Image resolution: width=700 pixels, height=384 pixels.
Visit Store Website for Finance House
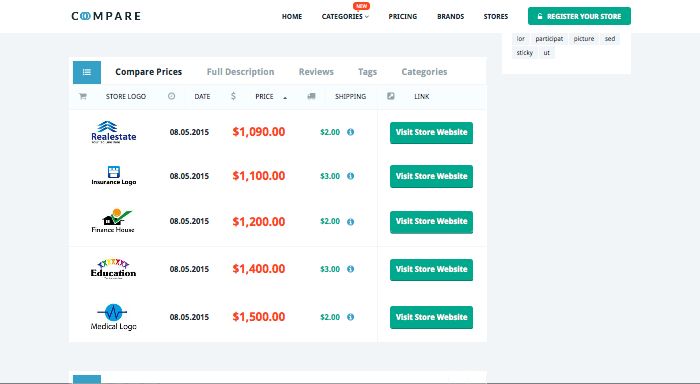[431, 222]
